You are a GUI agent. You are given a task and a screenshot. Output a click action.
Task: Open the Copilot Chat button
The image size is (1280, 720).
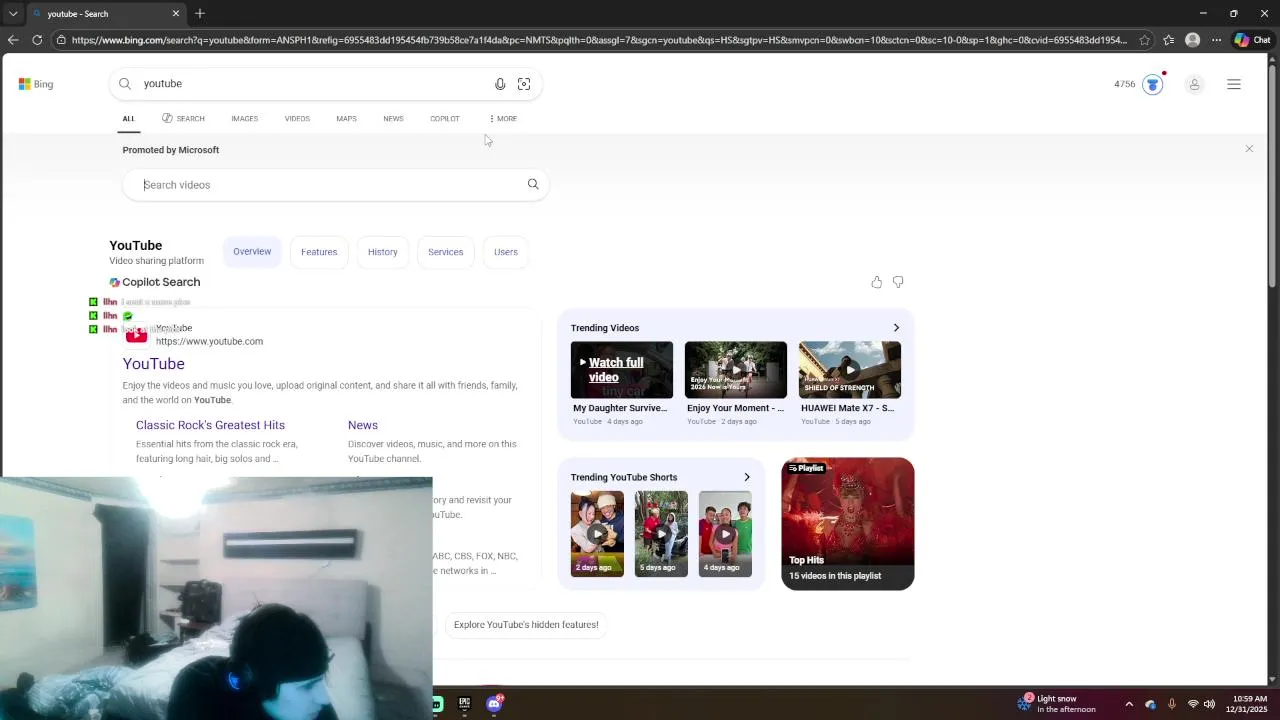(x=1252, y=40)
